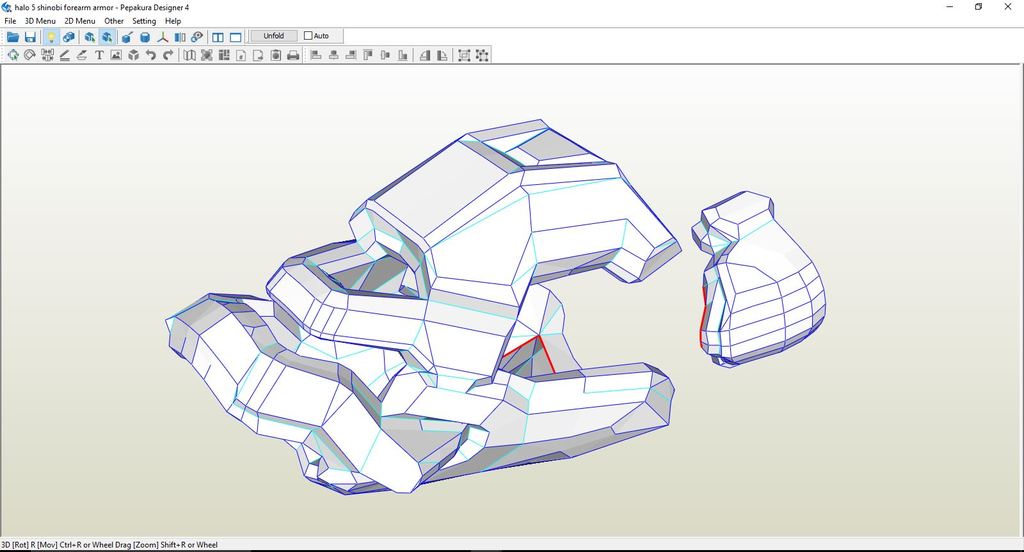This screenshot has height=552, width=1024.
Task: Toggle the light bulb lighting icon
Action: point(50,37)
